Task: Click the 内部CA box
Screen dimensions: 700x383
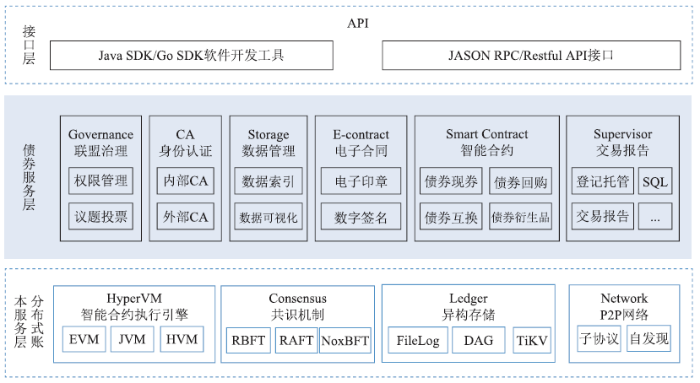Action: 185,181
